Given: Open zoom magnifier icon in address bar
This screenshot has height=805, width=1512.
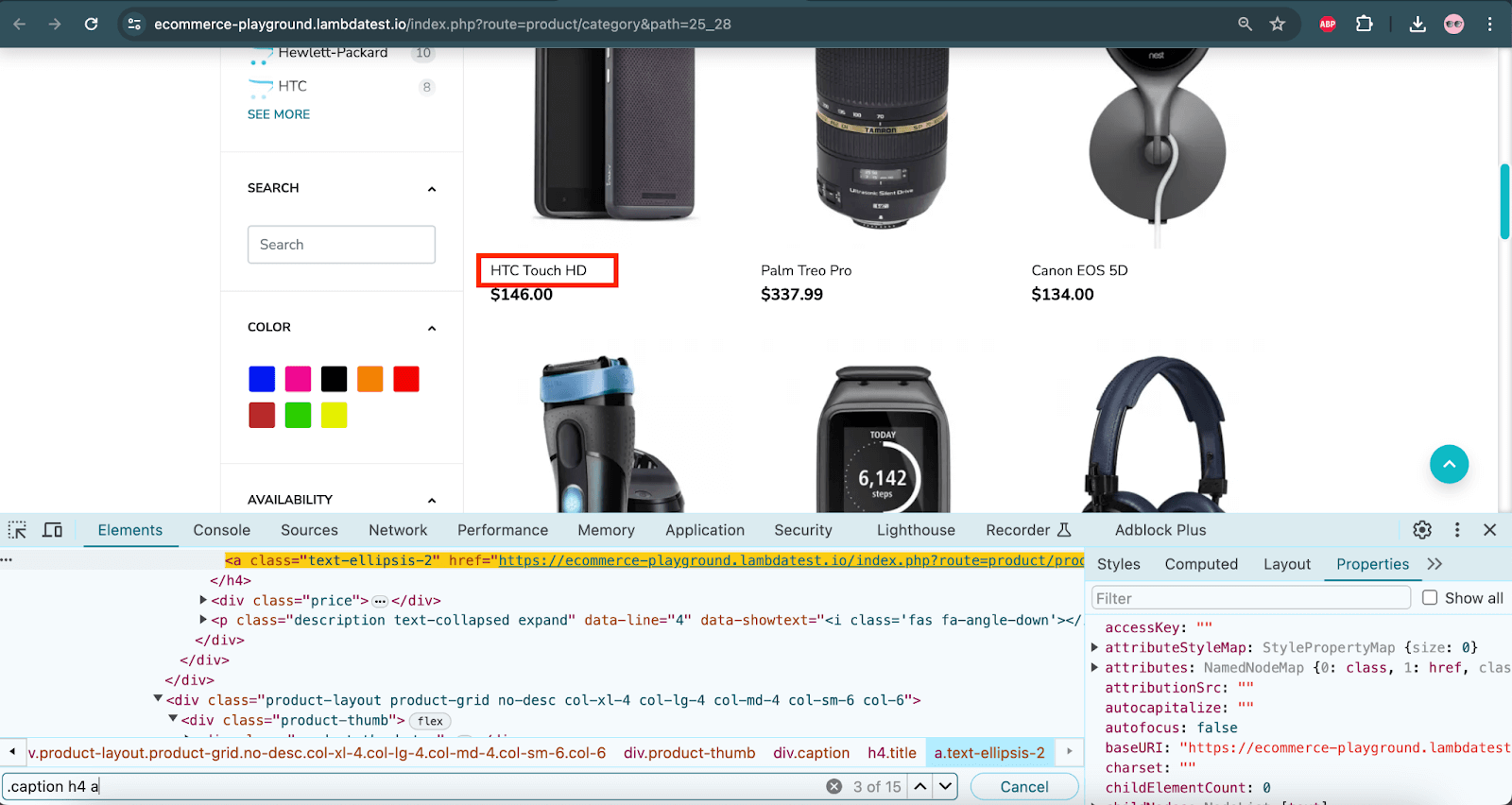Looking at the screenshot, I should 1245,24.
